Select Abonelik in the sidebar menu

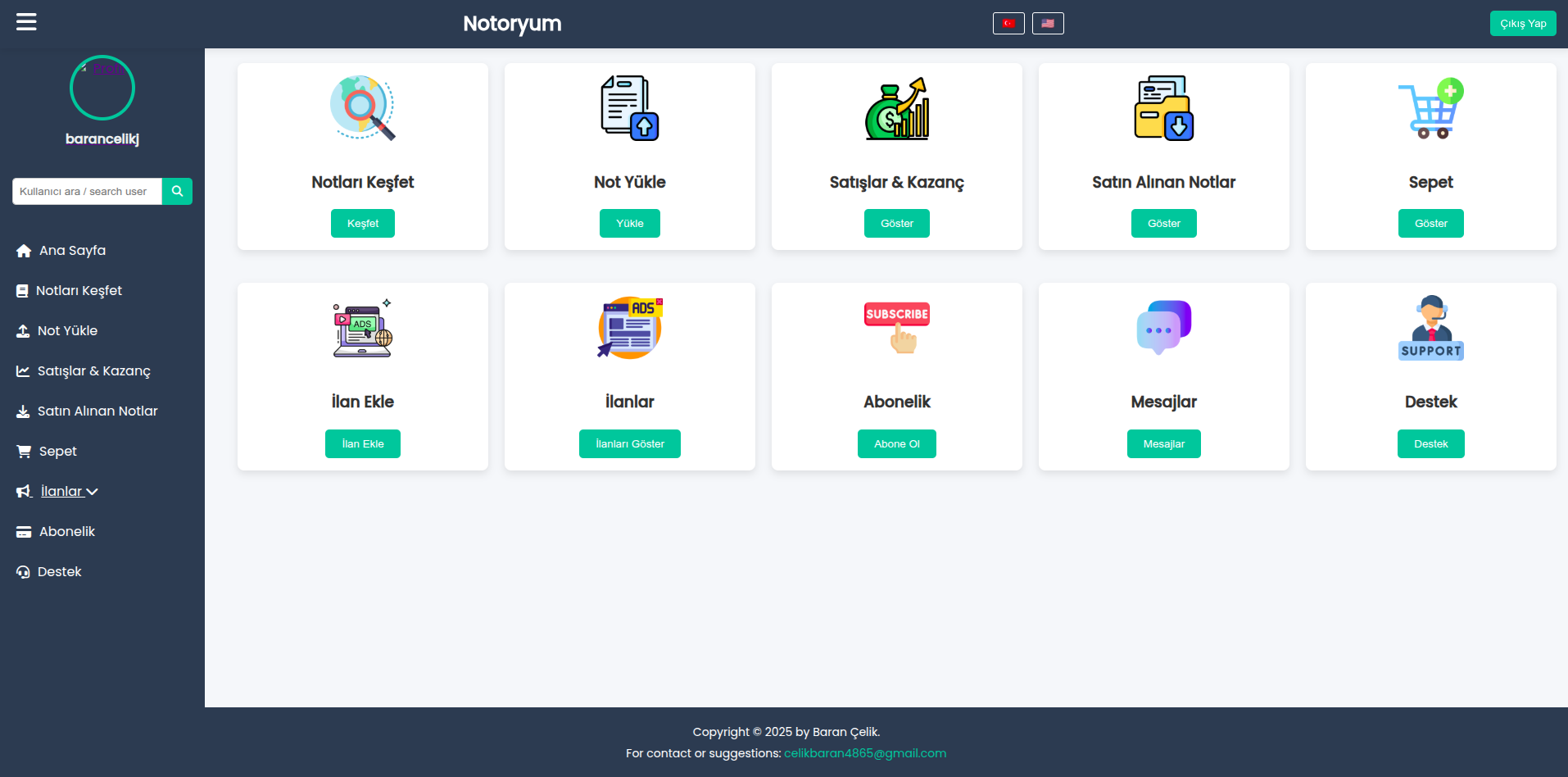(66, 531)
